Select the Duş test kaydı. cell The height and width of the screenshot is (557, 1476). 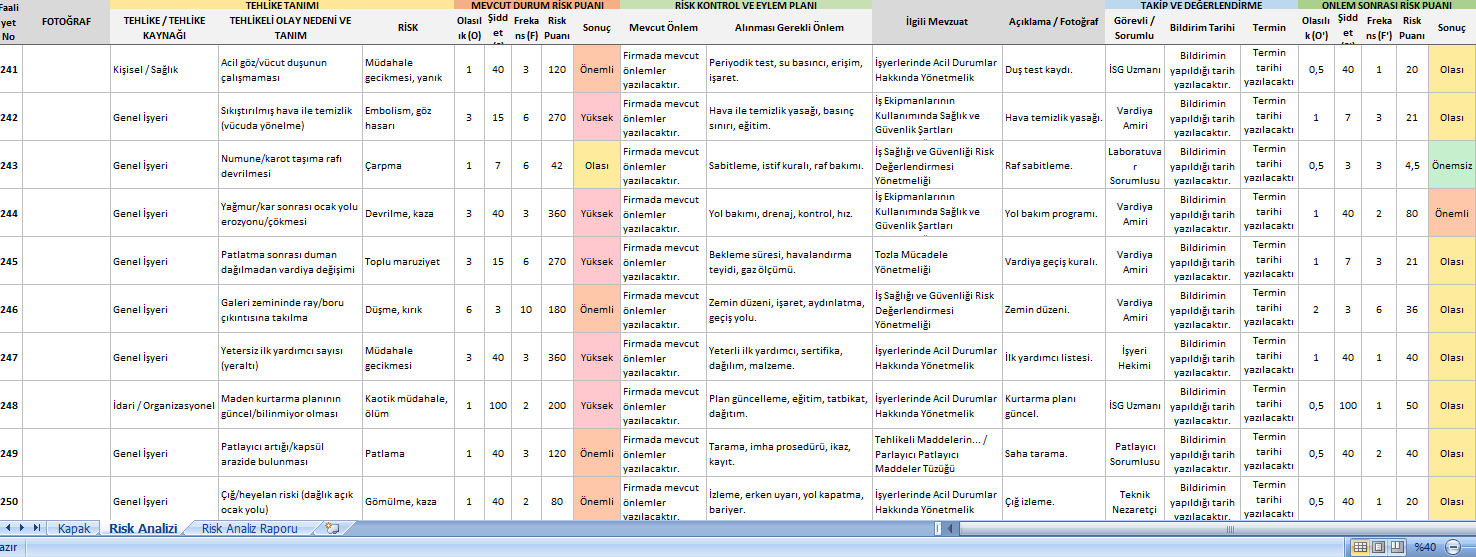(x=1053, y=70)
